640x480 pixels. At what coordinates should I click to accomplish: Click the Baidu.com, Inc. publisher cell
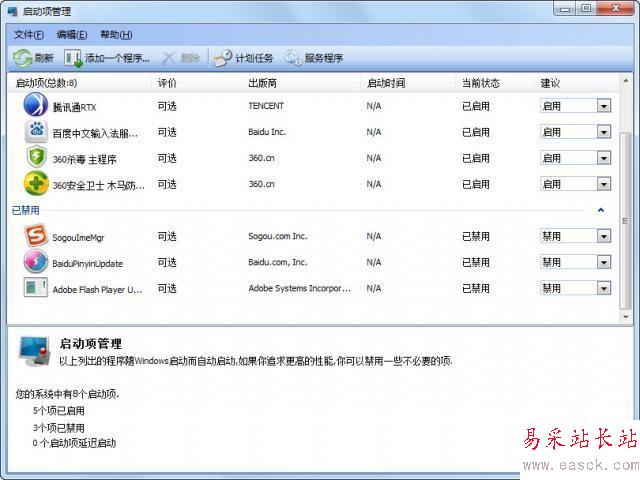pyautogui.click(x=278, y=262)
